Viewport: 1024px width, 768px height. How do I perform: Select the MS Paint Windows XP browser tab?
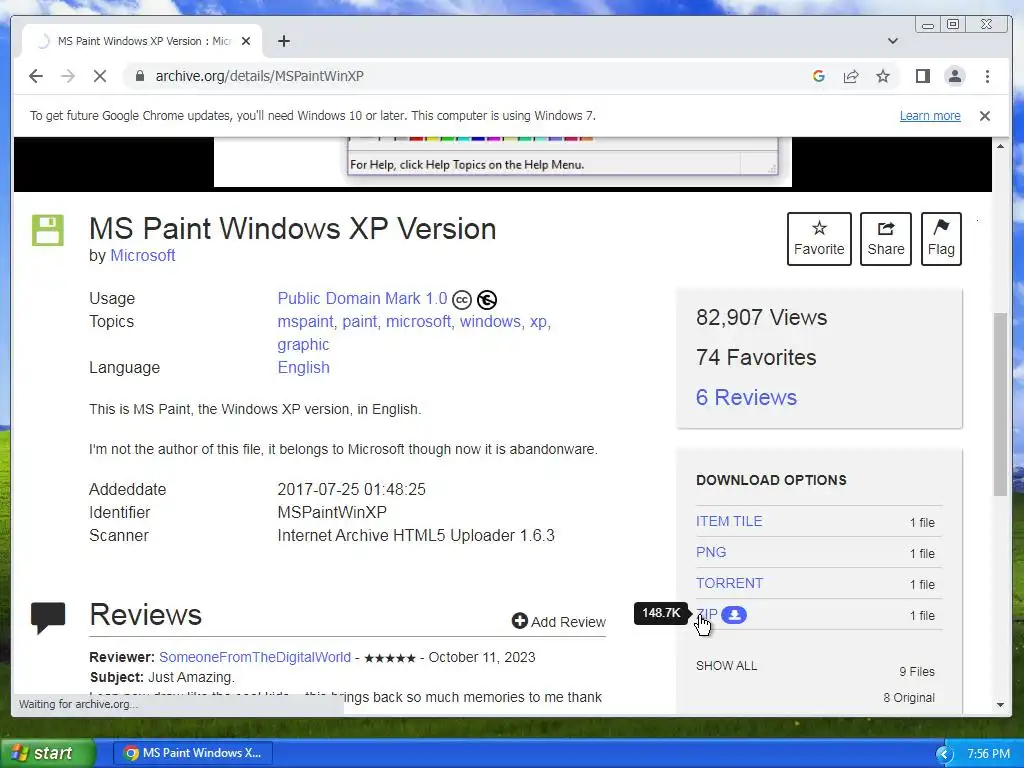(142, 41)
